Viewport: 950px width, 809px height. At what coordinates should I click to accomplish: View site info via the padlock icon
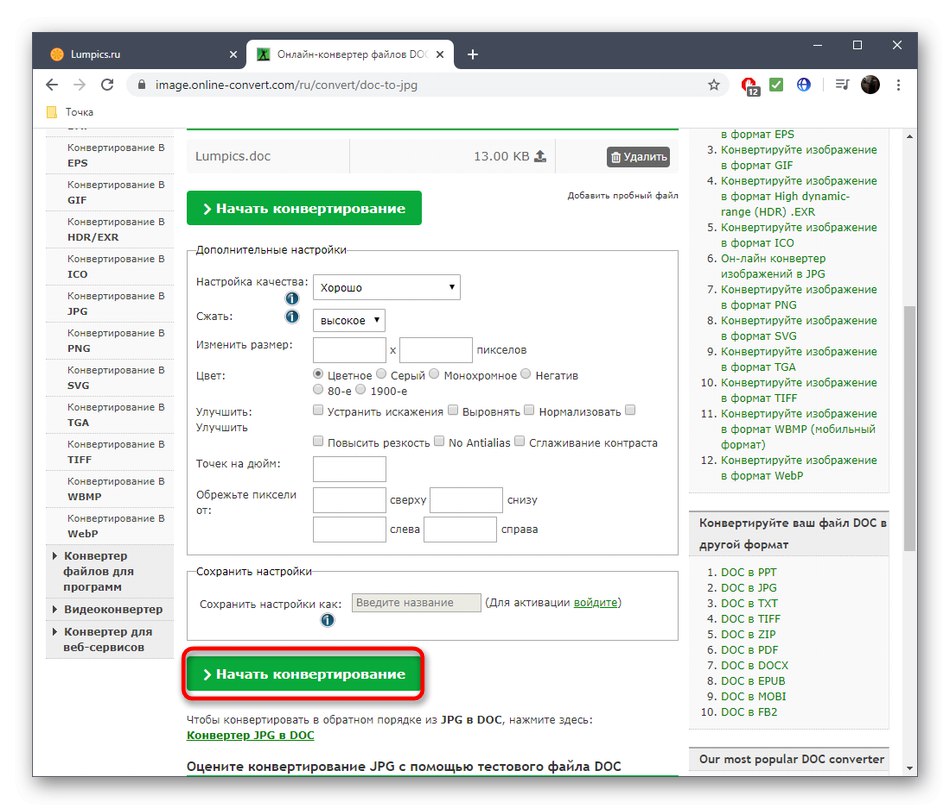tap(142, 85)
